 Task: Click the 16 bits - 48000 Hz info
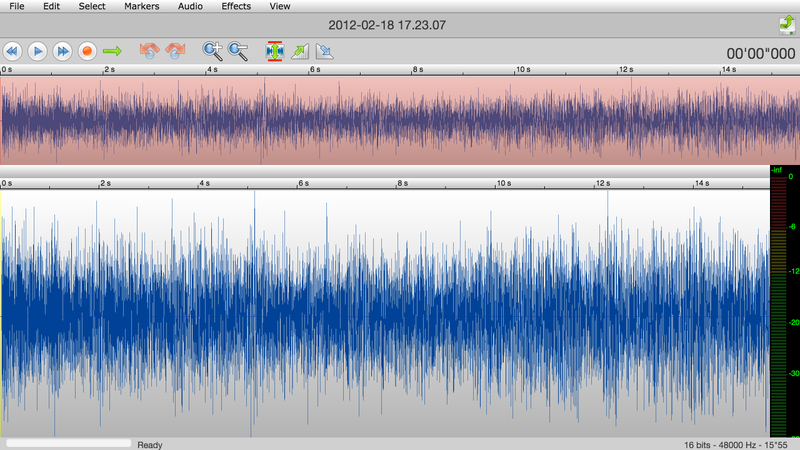pos(736,445)
